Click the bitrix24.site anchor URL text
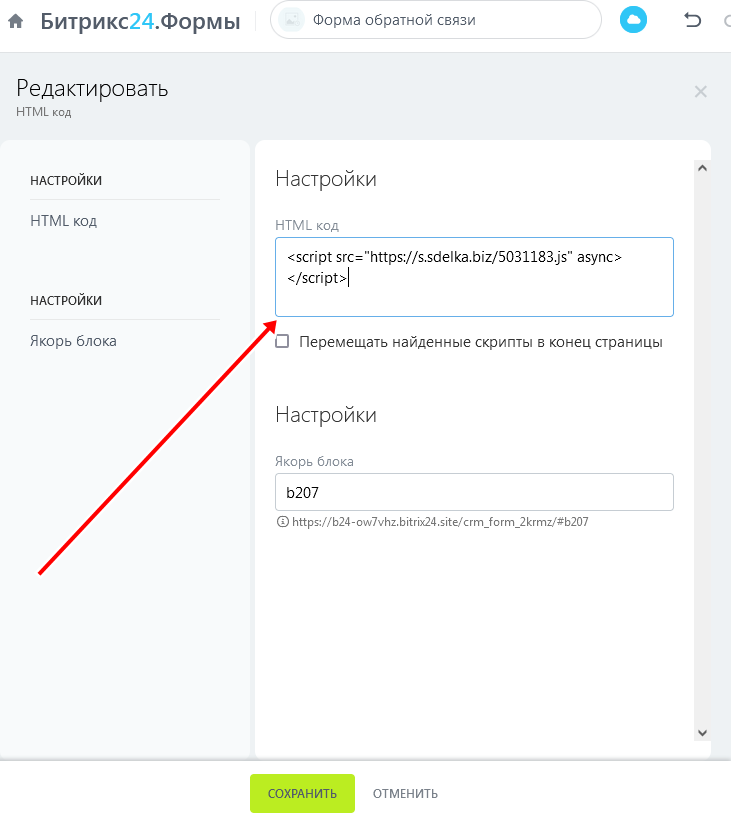The height and width of the screenshot is (821, 731). point(440,522)
